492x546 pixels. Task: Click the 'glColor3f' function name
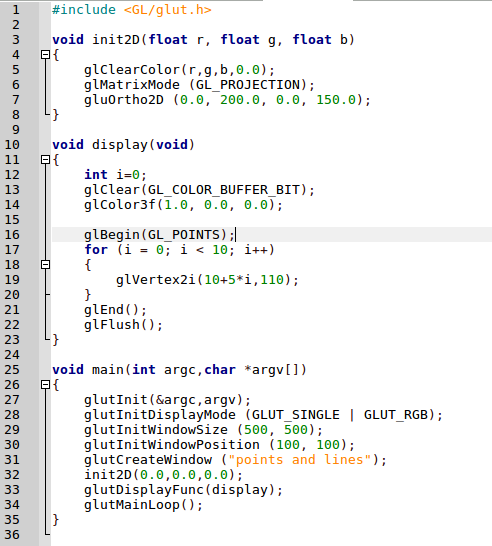click(120, 205)
